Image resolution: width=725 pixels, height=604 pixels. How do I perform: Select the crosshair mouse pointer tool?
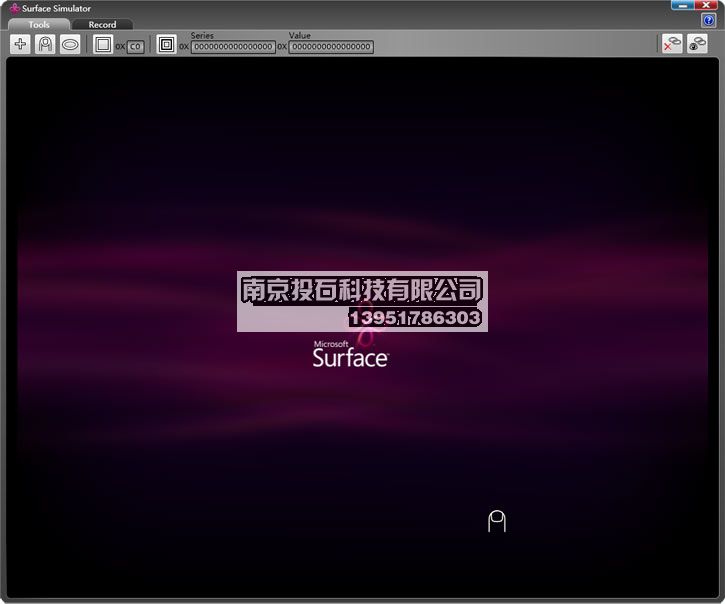[21, 44]
